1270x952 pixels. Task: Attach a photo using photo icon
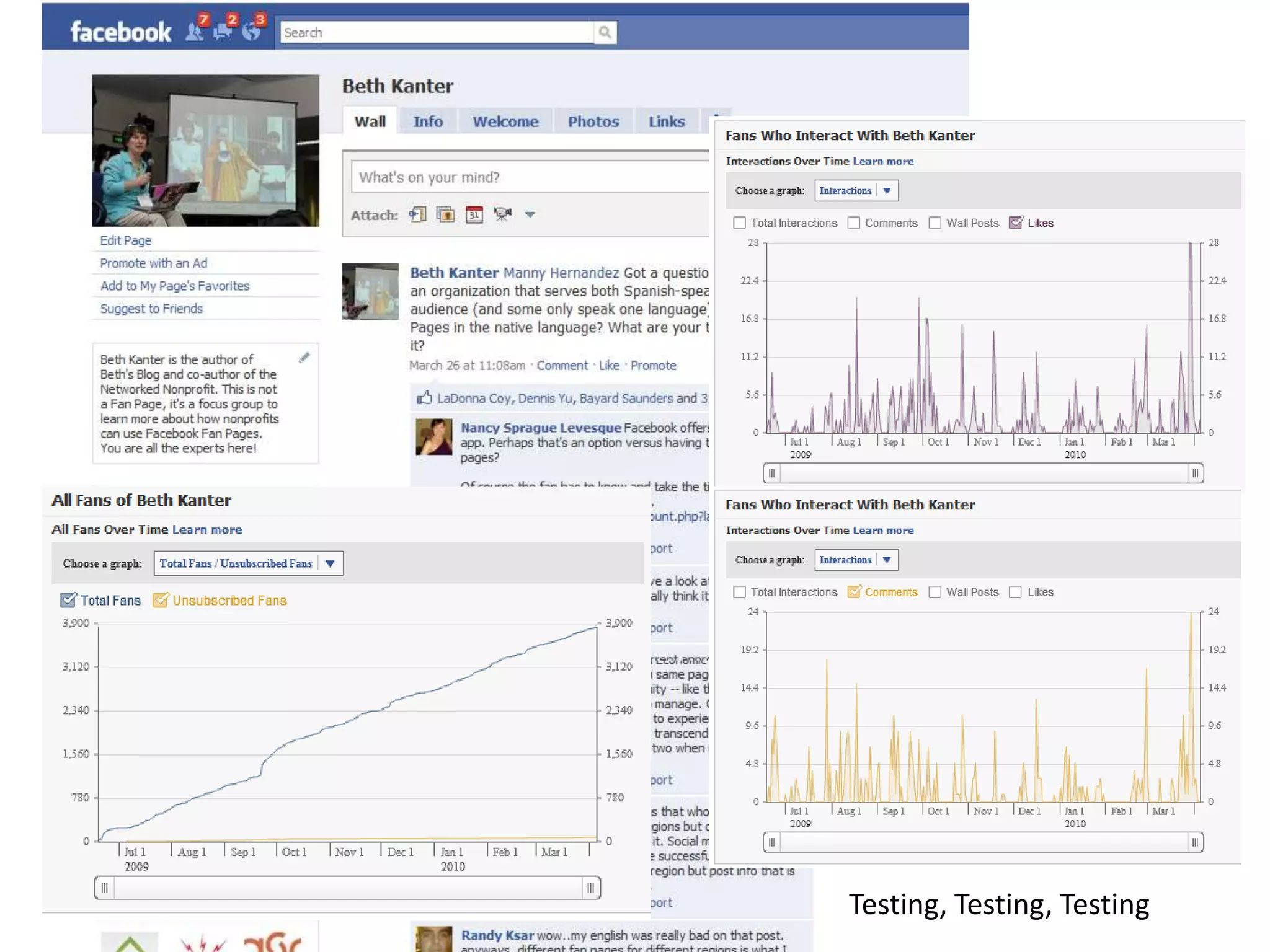click(445, 215)
